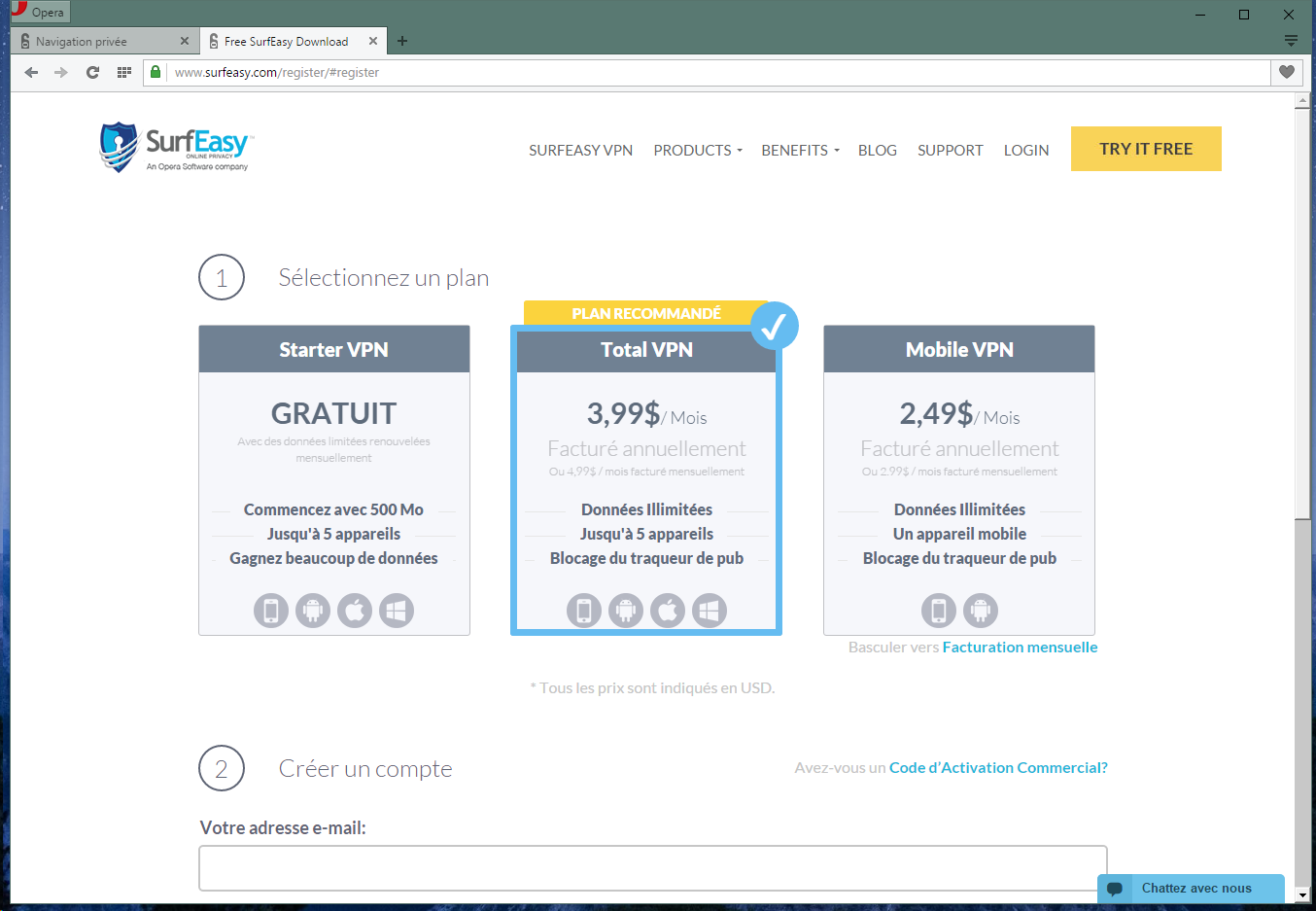Viewport: 1316px width, 911px height.
Task: Switch to the Navigation privée tab
Action: coord(105,41)
